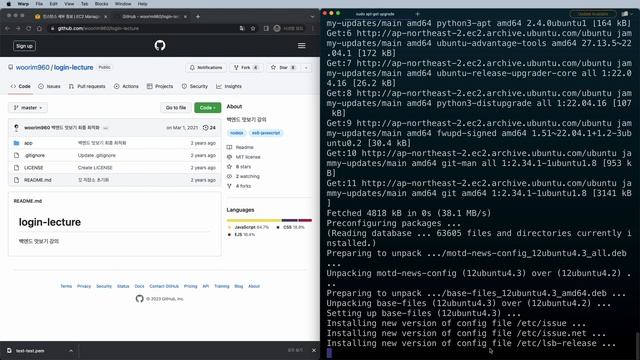
Task: Open the Blocks menu
Action: (101, 4)
